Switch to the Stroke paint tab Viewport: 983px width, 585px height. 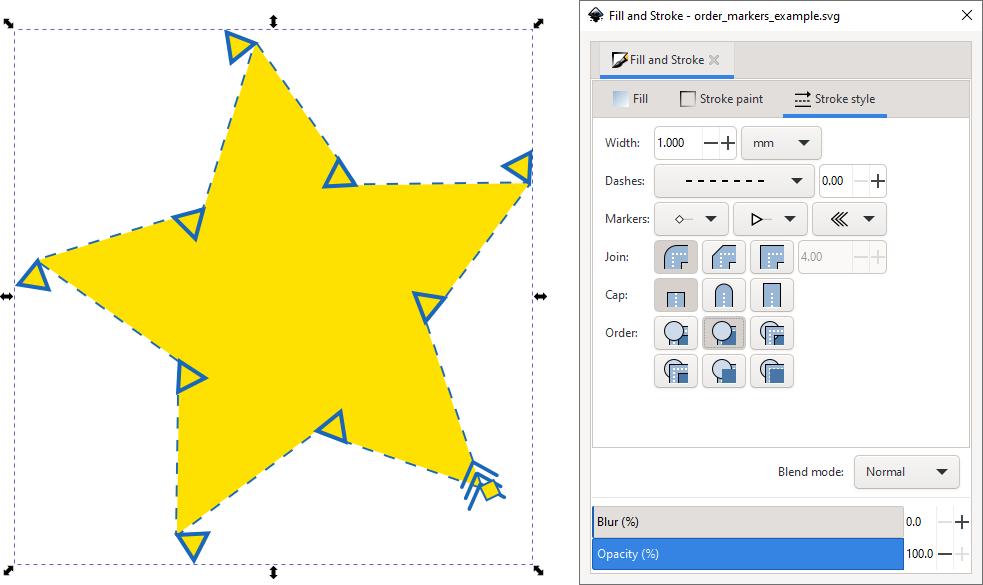click(722, 99)
